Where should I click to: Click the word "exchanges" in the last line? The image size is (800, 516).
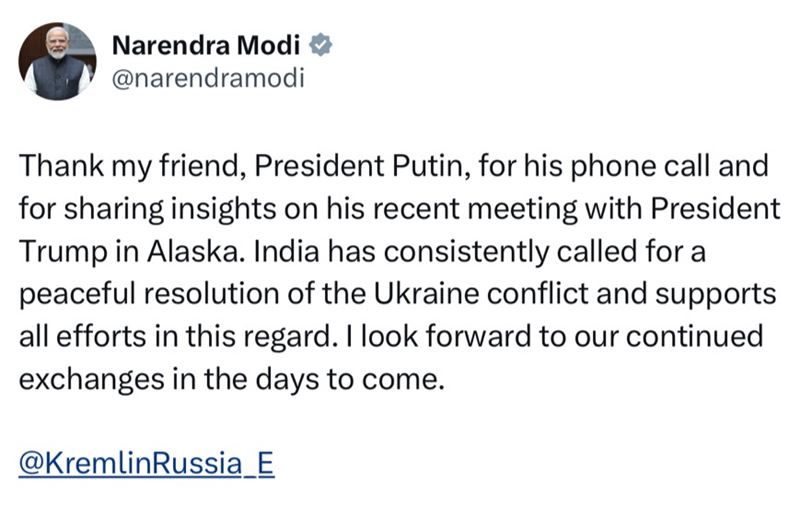[92, 380]
